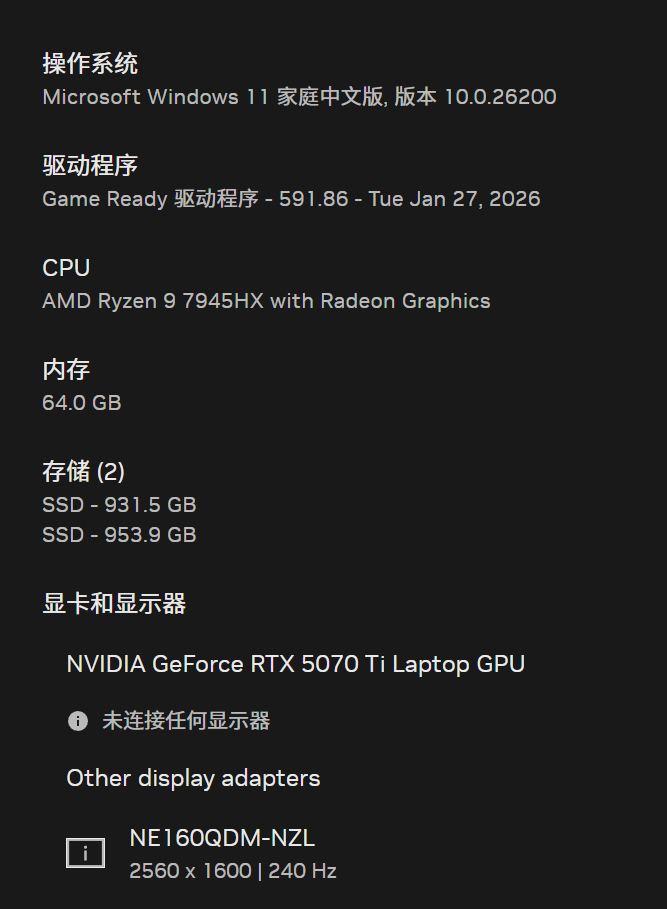
Task: Select the 存储 (2) section heading
Action: tap(83, 472)
